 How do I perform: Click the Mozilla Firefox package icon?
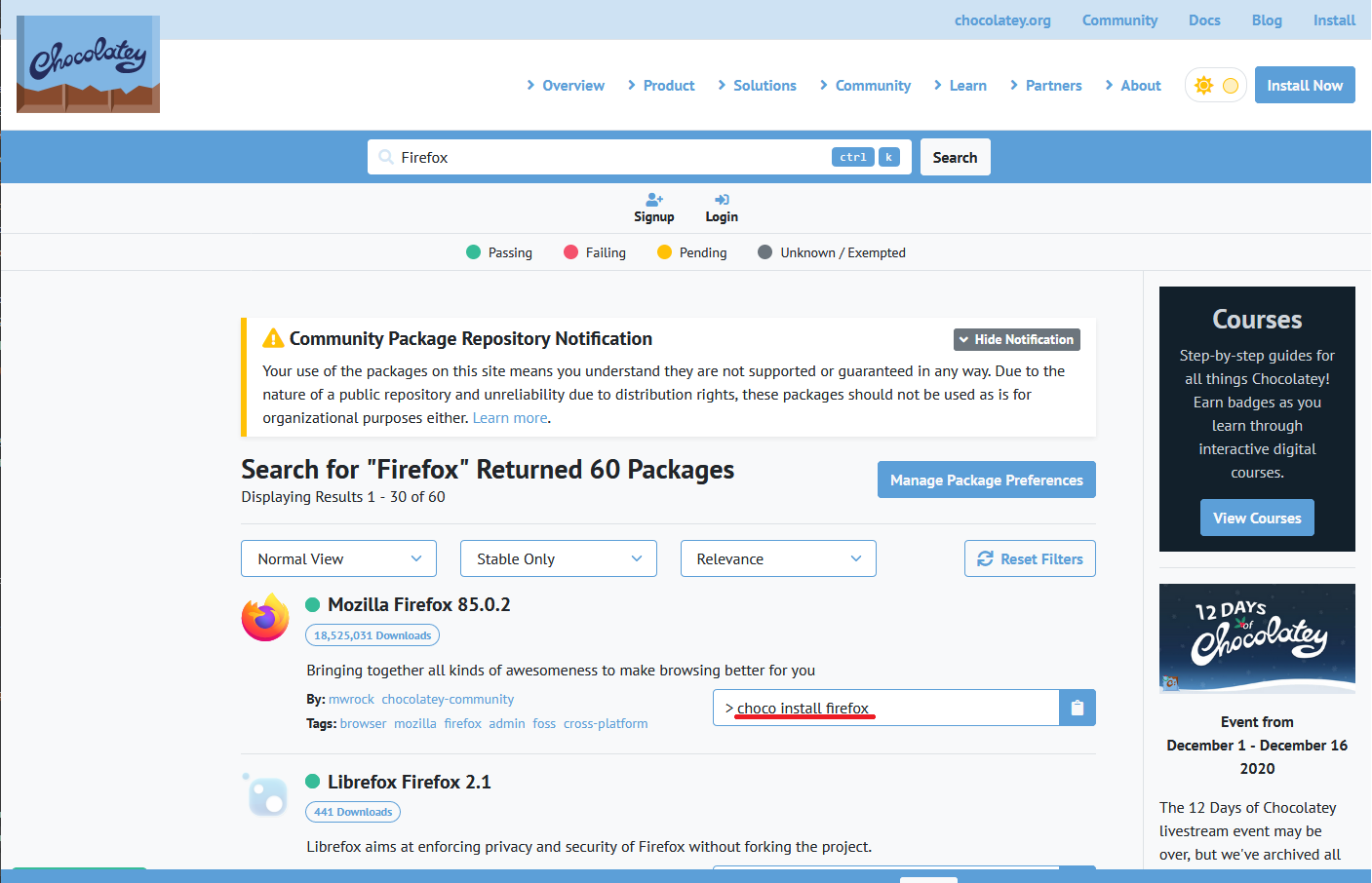(x=265, y=617)
